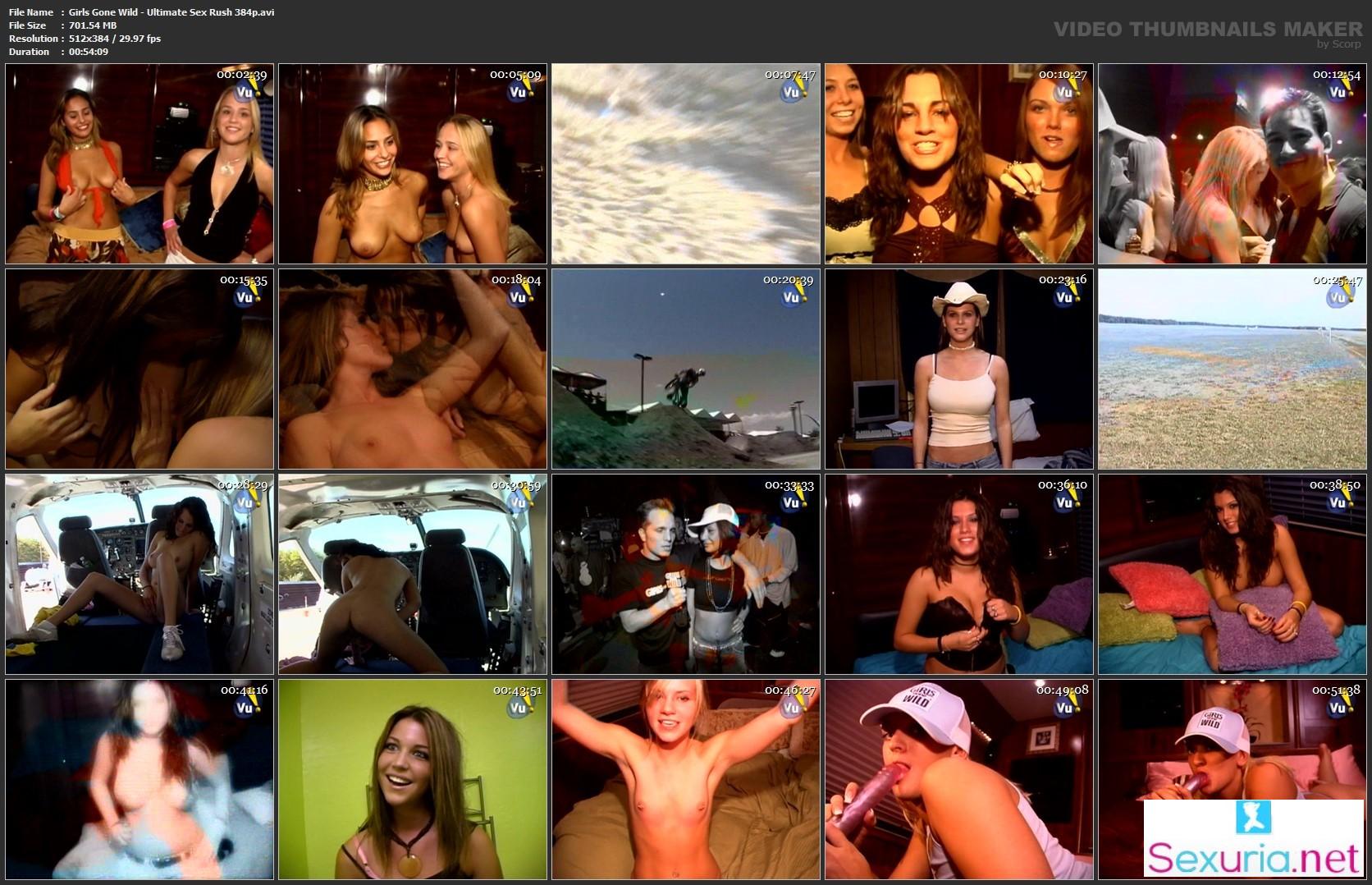Click the Vu logo on the 00:25:47 thumbnail
Image resolution: width=1372 pixels, height=885 pixels.
click(x=1338, y=297)
